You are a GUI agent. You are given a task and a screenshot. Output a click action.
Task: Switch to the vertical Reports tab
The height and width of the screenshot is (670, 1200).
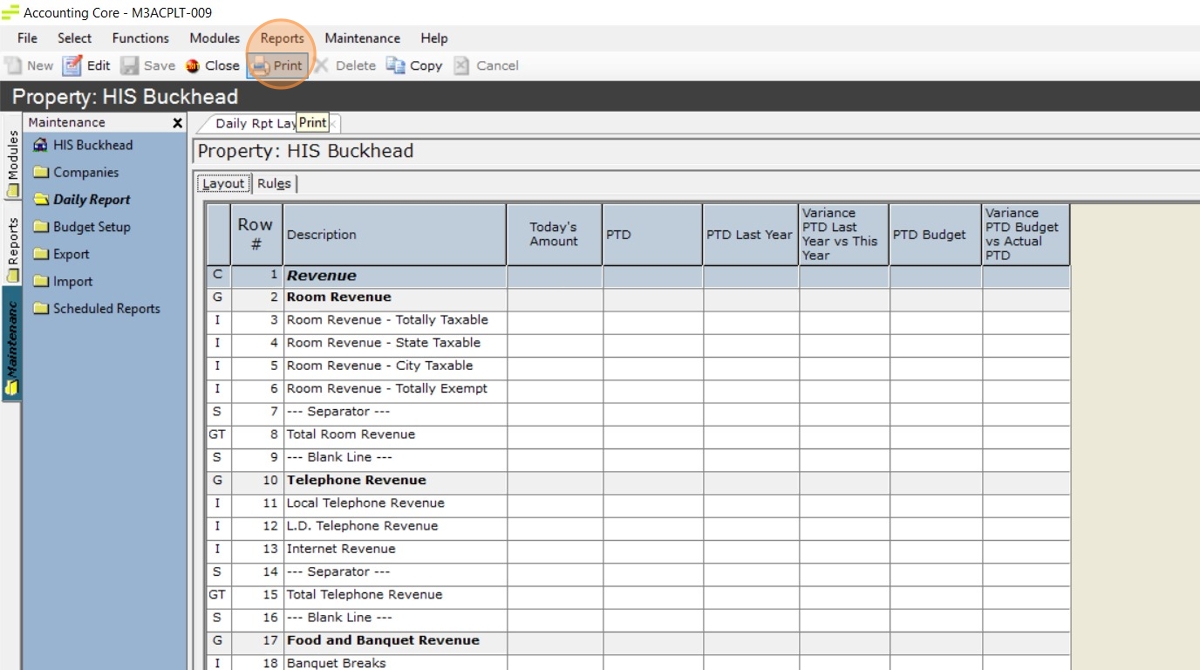[x=12, y=248]
